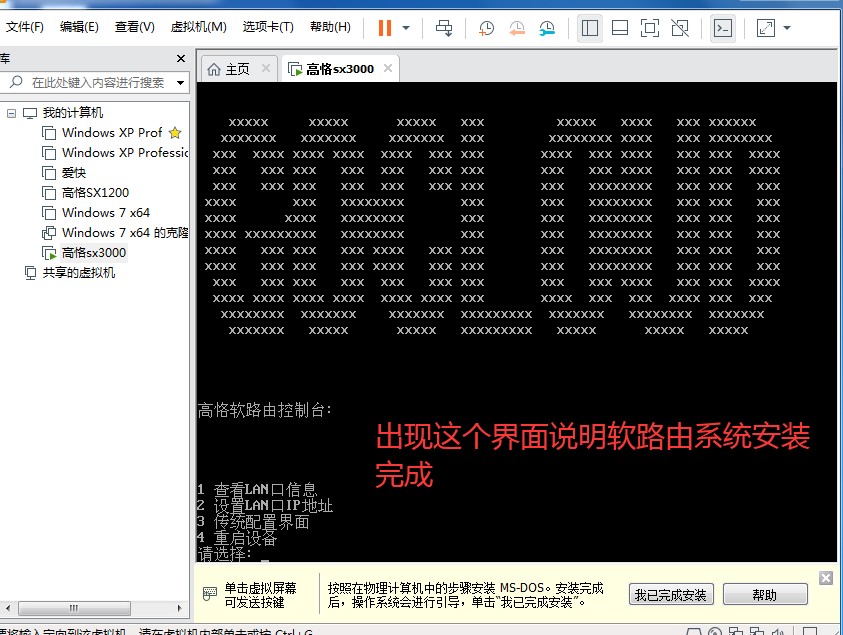Click the library search input field
The width and height of the screenshot is (843, 635).
tap(97, 83)
